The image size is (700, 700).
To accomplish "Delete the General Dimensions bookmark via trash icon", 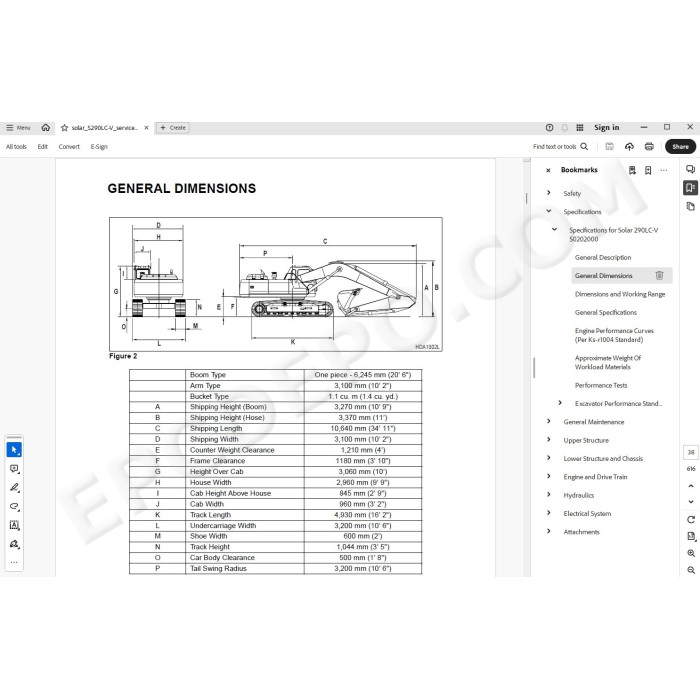I will pyautogui.click(x=659, y=275).
